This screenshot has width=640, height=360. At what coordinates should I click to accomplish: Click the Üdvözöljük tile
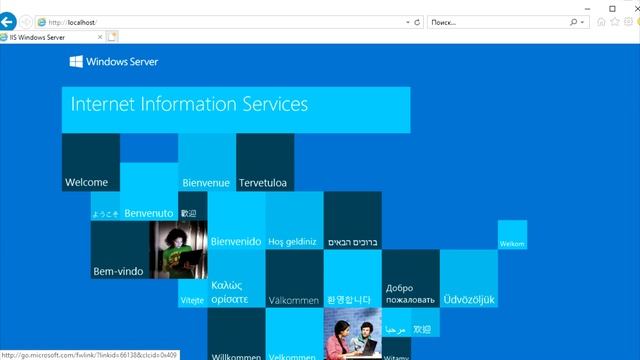coord(469,279)
